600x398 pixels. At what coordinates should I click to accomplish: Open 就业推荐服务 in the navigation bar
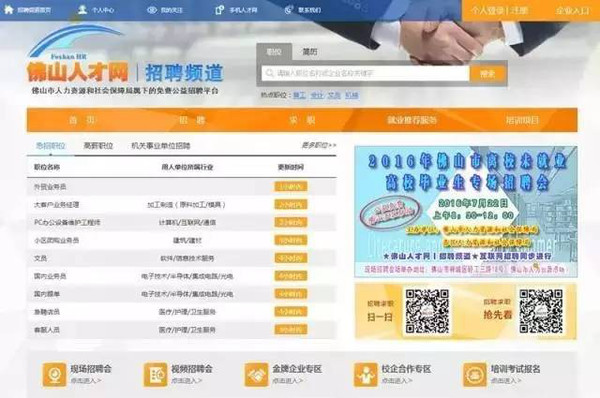(x=412, y=120)
